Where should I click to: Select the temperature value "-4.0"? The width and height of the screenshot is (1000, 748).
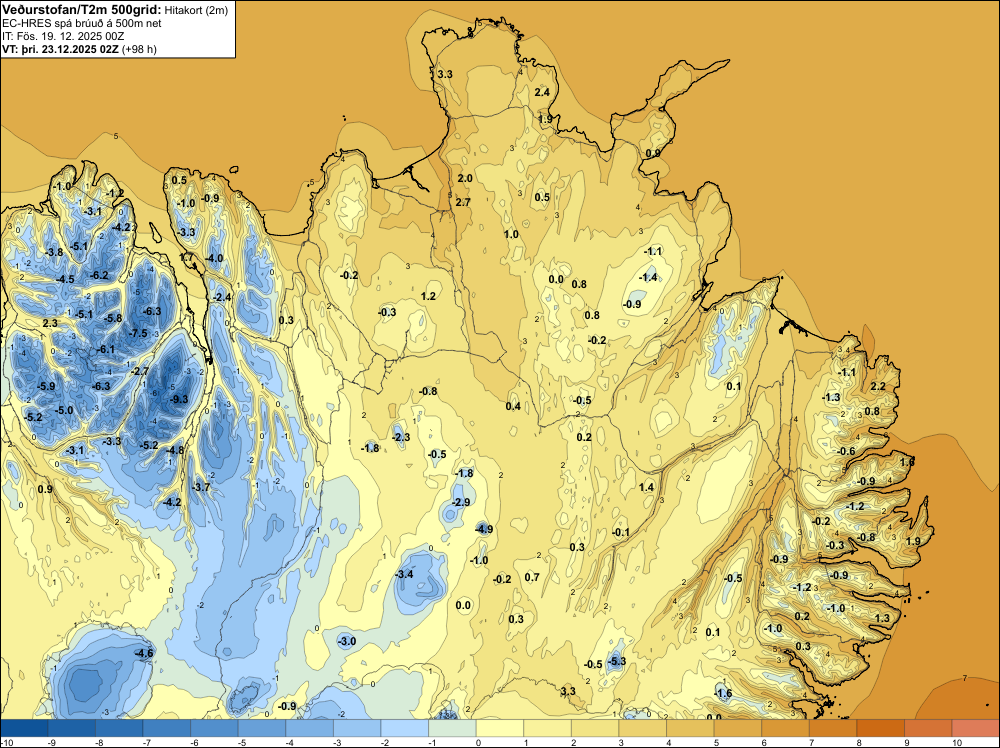coord(214,258)
